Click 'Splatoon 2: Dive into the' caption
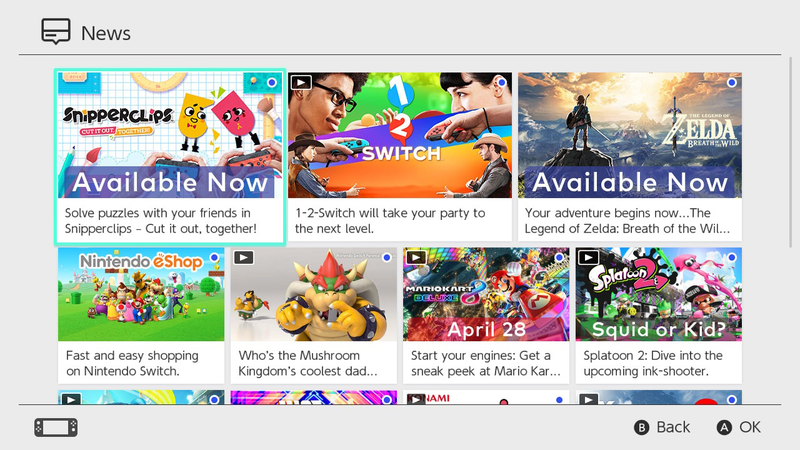This screenshot has width=800, height=450. point(653,363)
